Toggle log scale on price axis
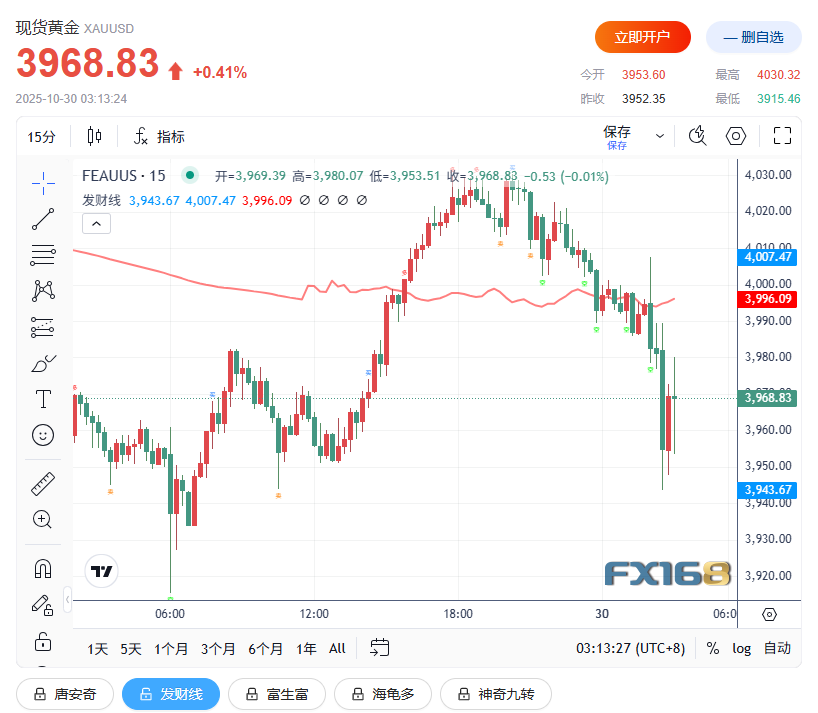This screenshot has height=713, width=818. [741, 648]
